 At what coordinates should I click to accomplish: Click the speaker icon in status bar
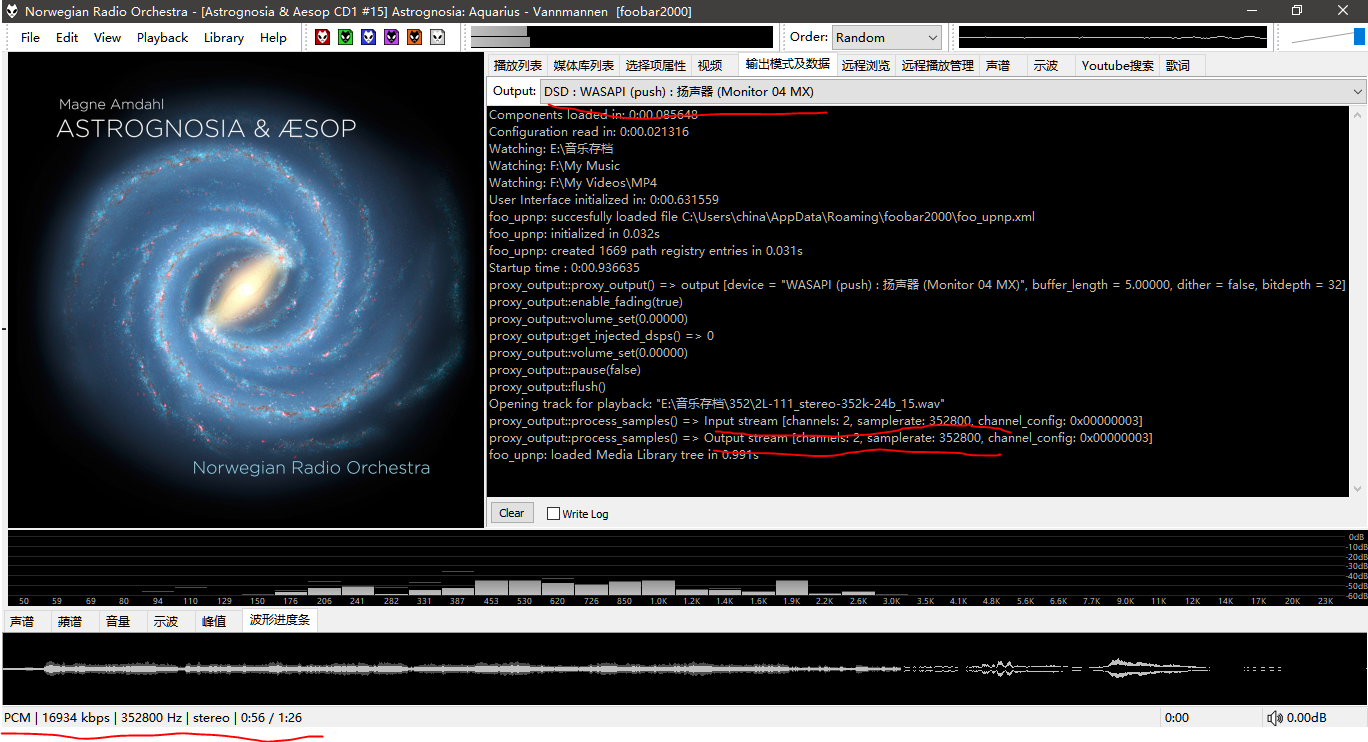pos(1274,718)
